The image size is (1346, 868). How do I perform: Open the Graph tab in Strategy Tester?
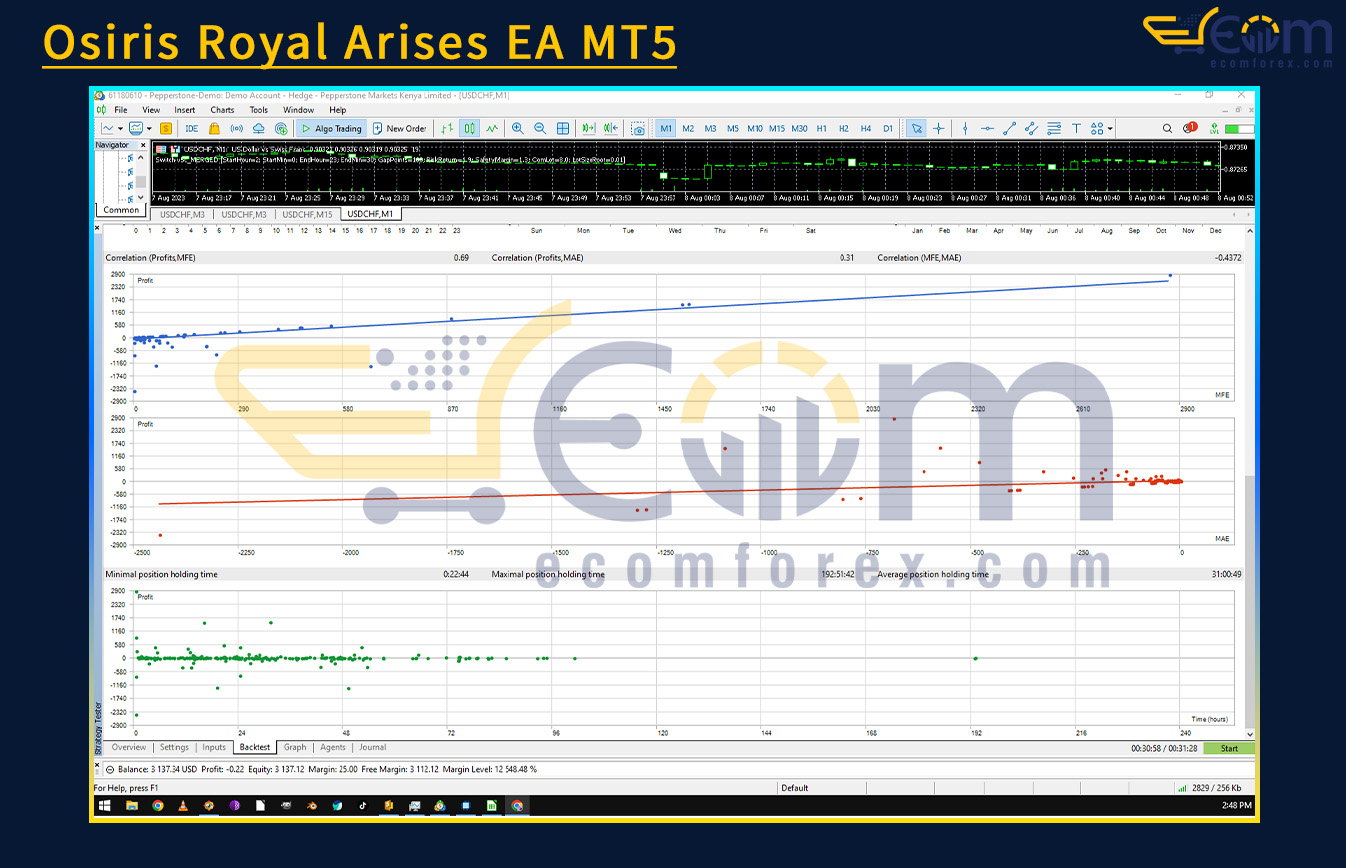pos(295,748)
